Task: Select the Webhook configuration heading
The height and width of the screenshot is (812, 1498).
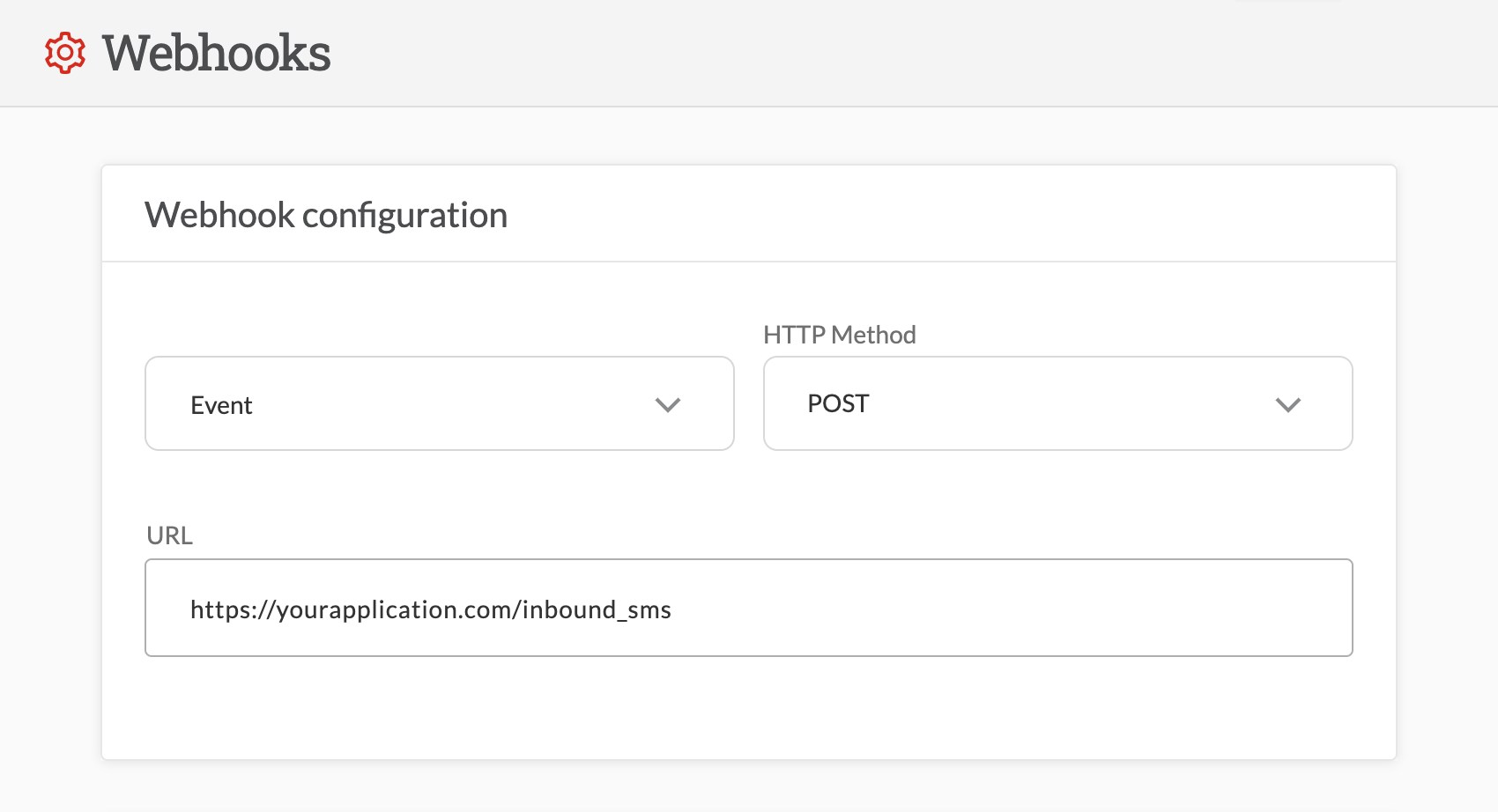Action: coord(327,214)
